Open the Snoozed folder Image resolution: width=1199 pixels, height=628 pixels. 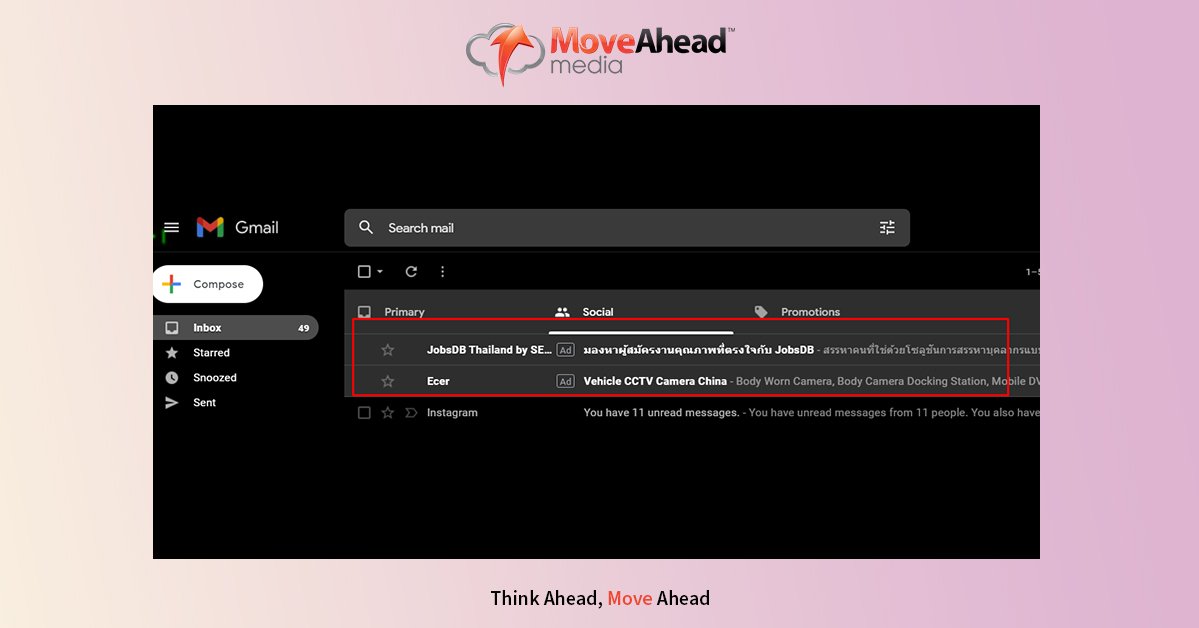215,378
